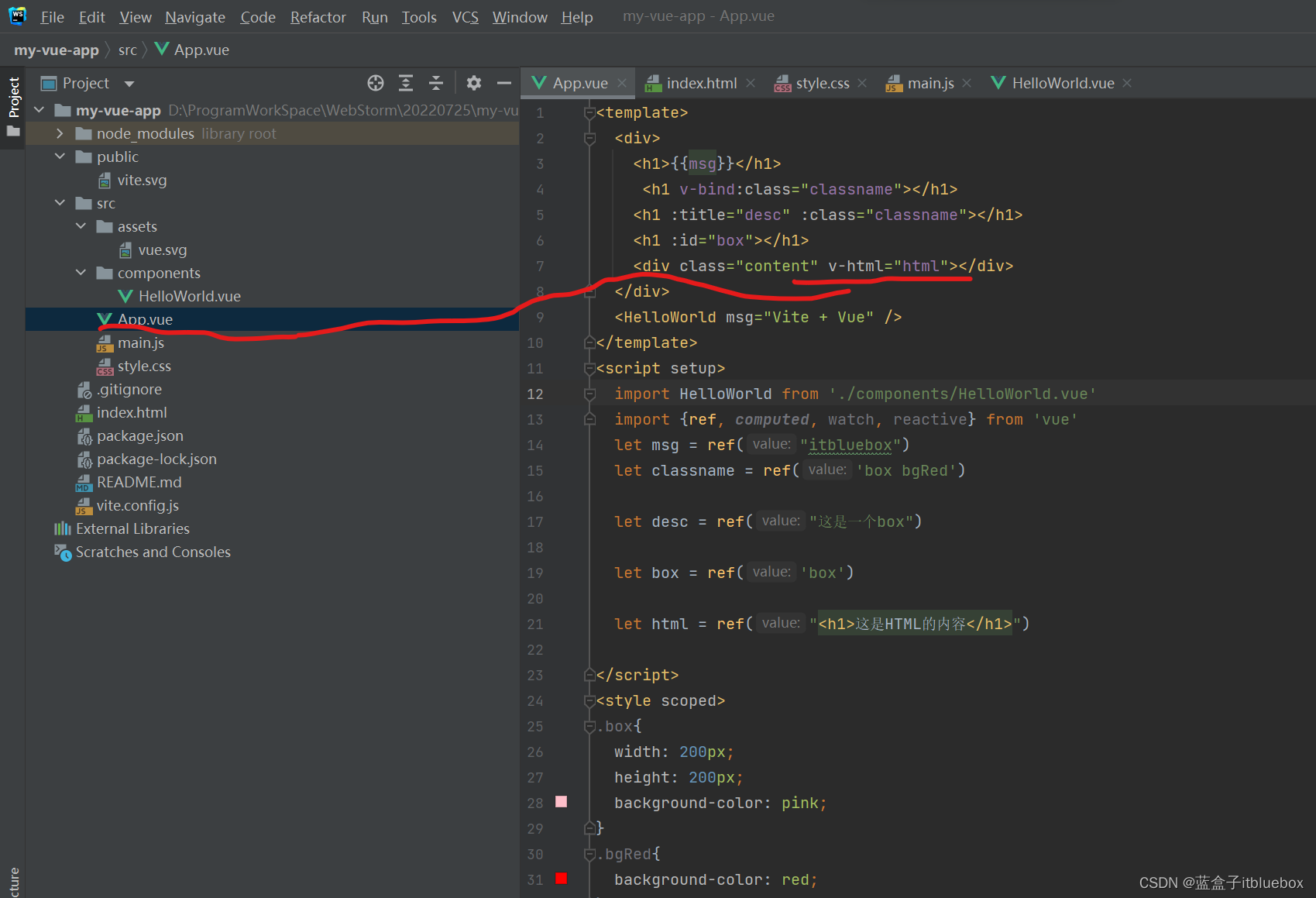Viewport: 1316px width, 898px height.
Task: Open the Code menu
Action: [258, 17]
